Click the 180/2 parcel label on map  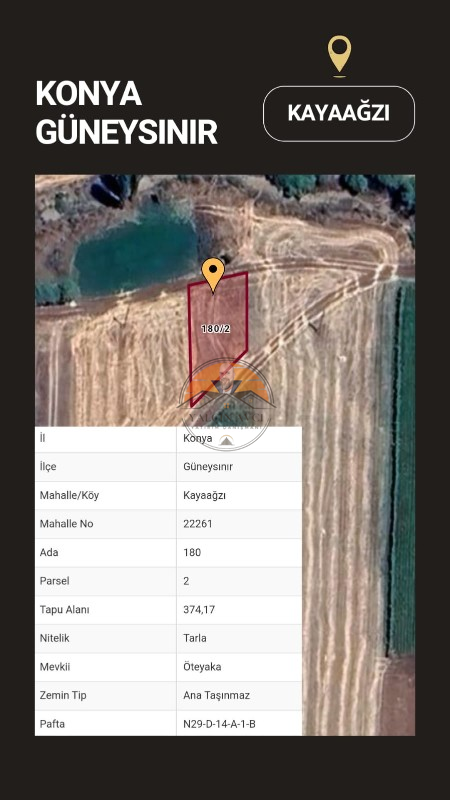click(216, 329)
